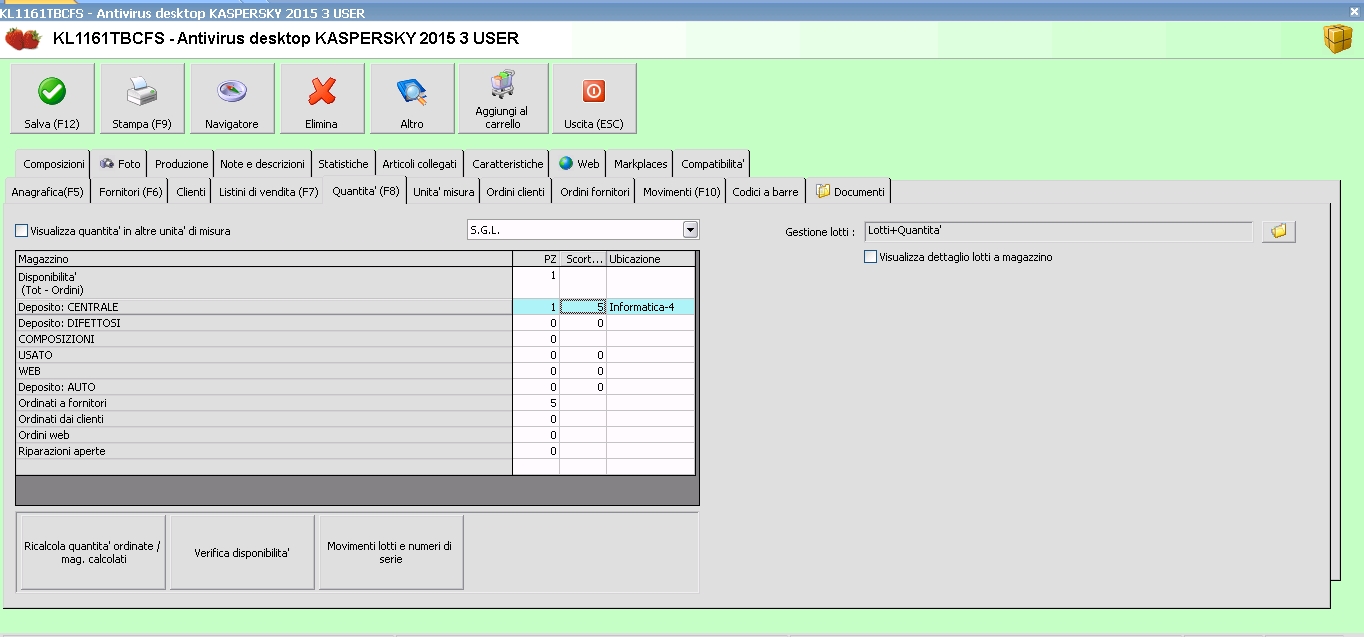
Task: Click the Verifica disponibilita' button
Action: (242, 552)
